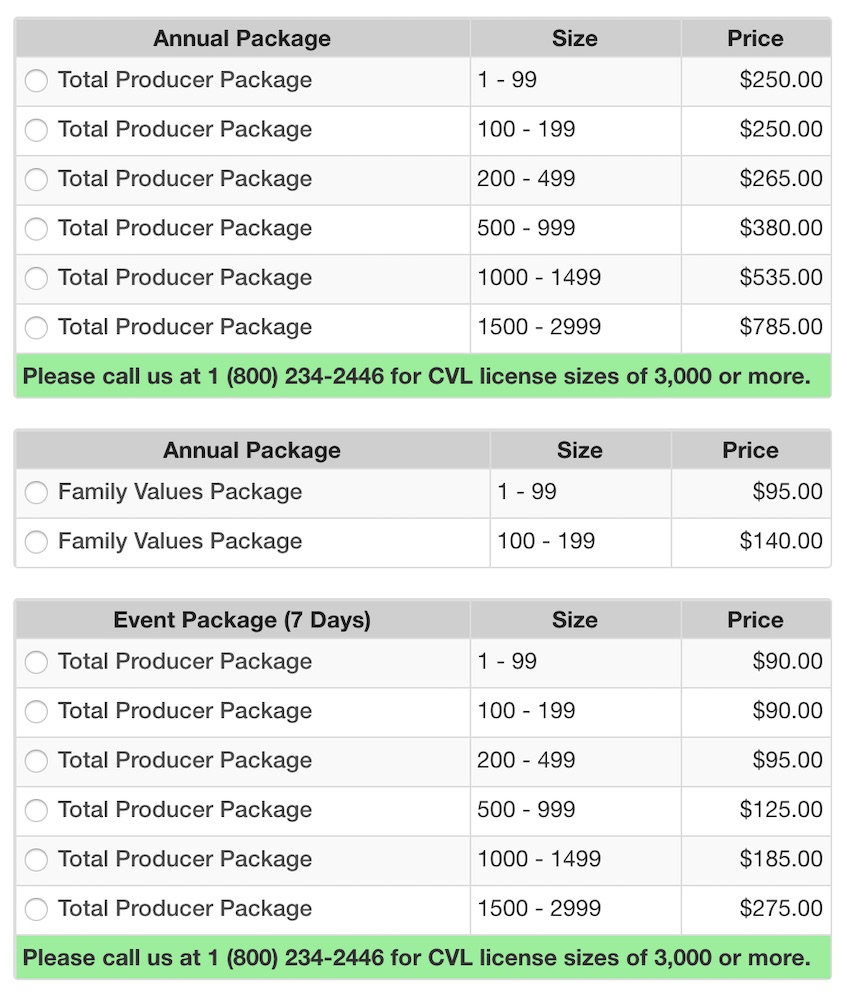This screenshot has width=847, height=1000.
Task: Pick annual Total Producer Package priced $535.00
Action: click(x=36, y=278)
